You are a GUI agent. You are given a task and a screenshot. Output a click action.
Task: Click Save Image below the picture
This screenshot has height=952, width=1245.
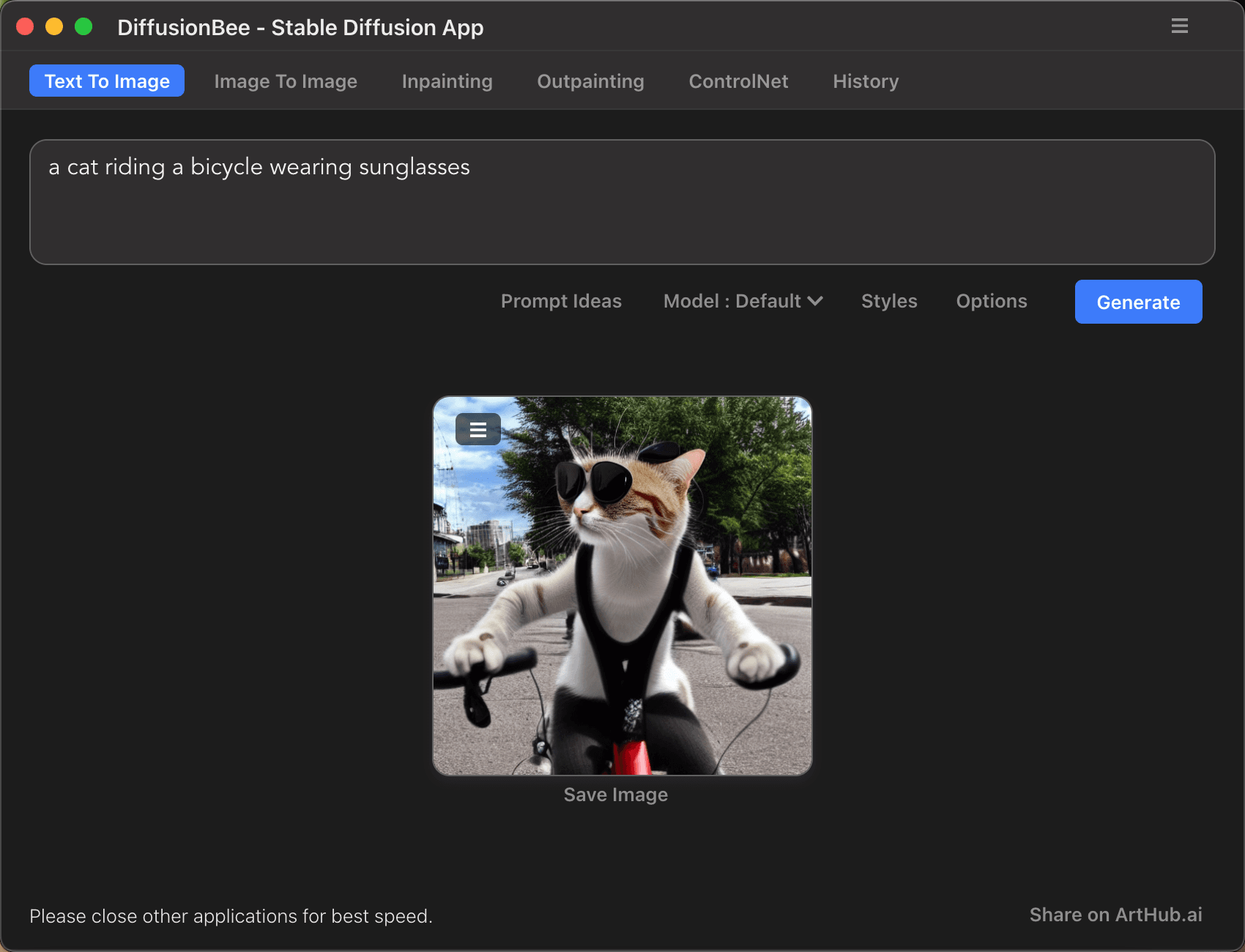pyautogui.click(x=615, y=795)
